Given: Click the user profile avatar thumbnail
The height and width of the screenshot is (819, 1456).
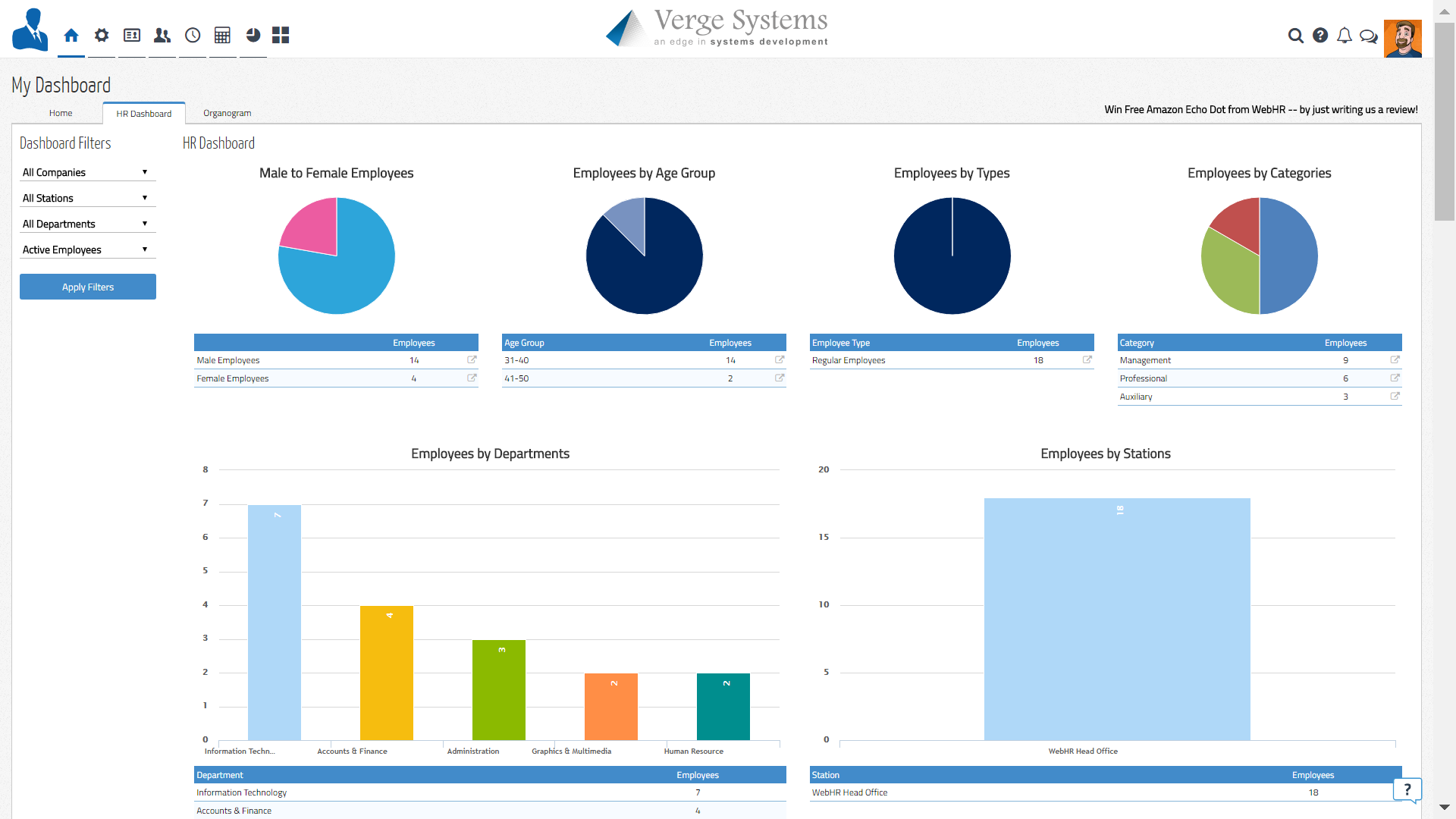Looking at the screenshot, I should [x=1402, y=39].
